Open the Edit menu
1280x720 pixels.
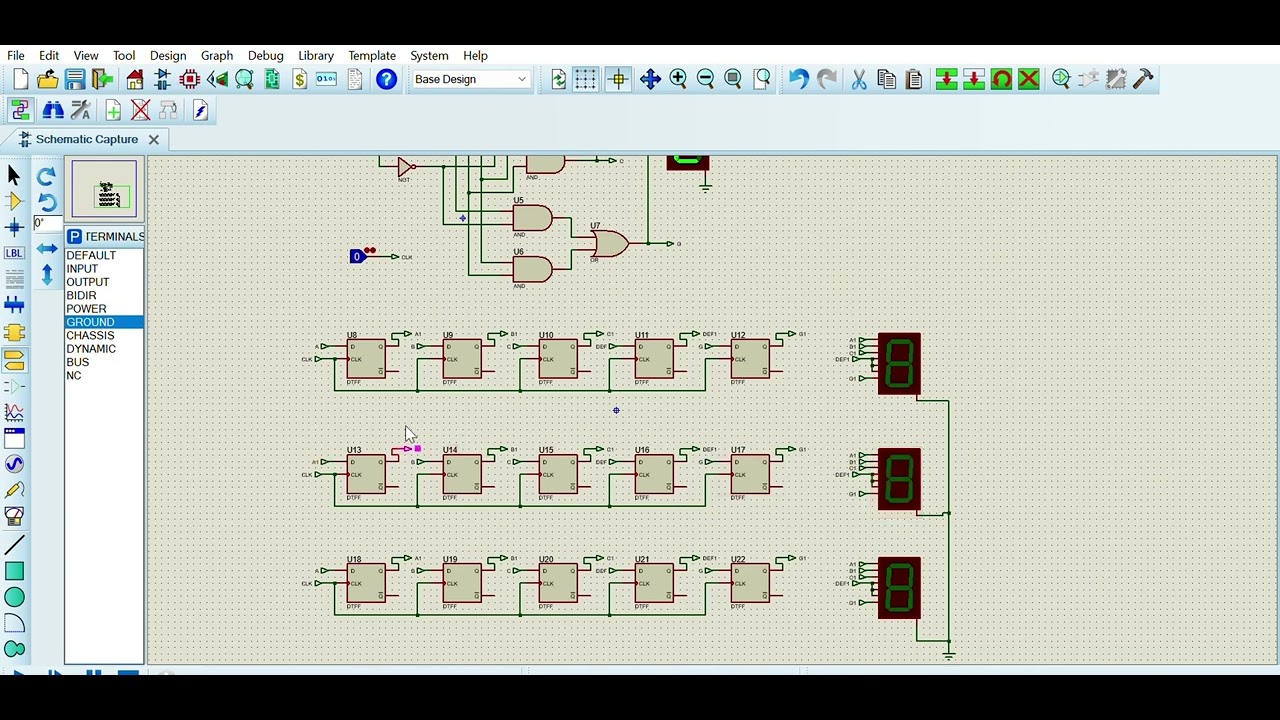[x=49, y=56]
